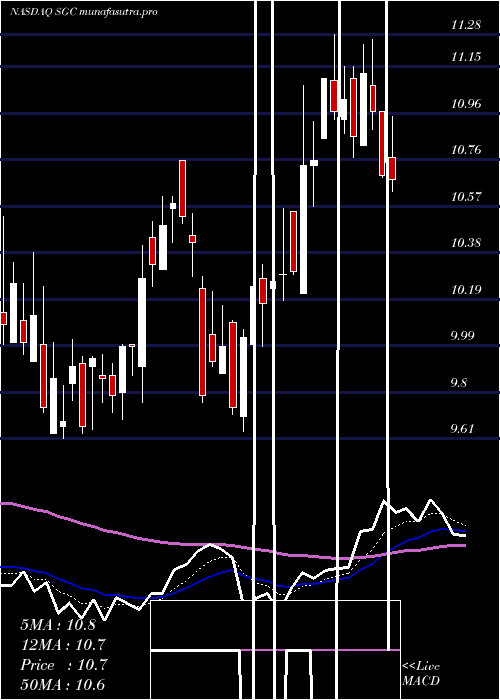Select the 9.99 price axis label
500x700 pixels.
click(466, 336)
